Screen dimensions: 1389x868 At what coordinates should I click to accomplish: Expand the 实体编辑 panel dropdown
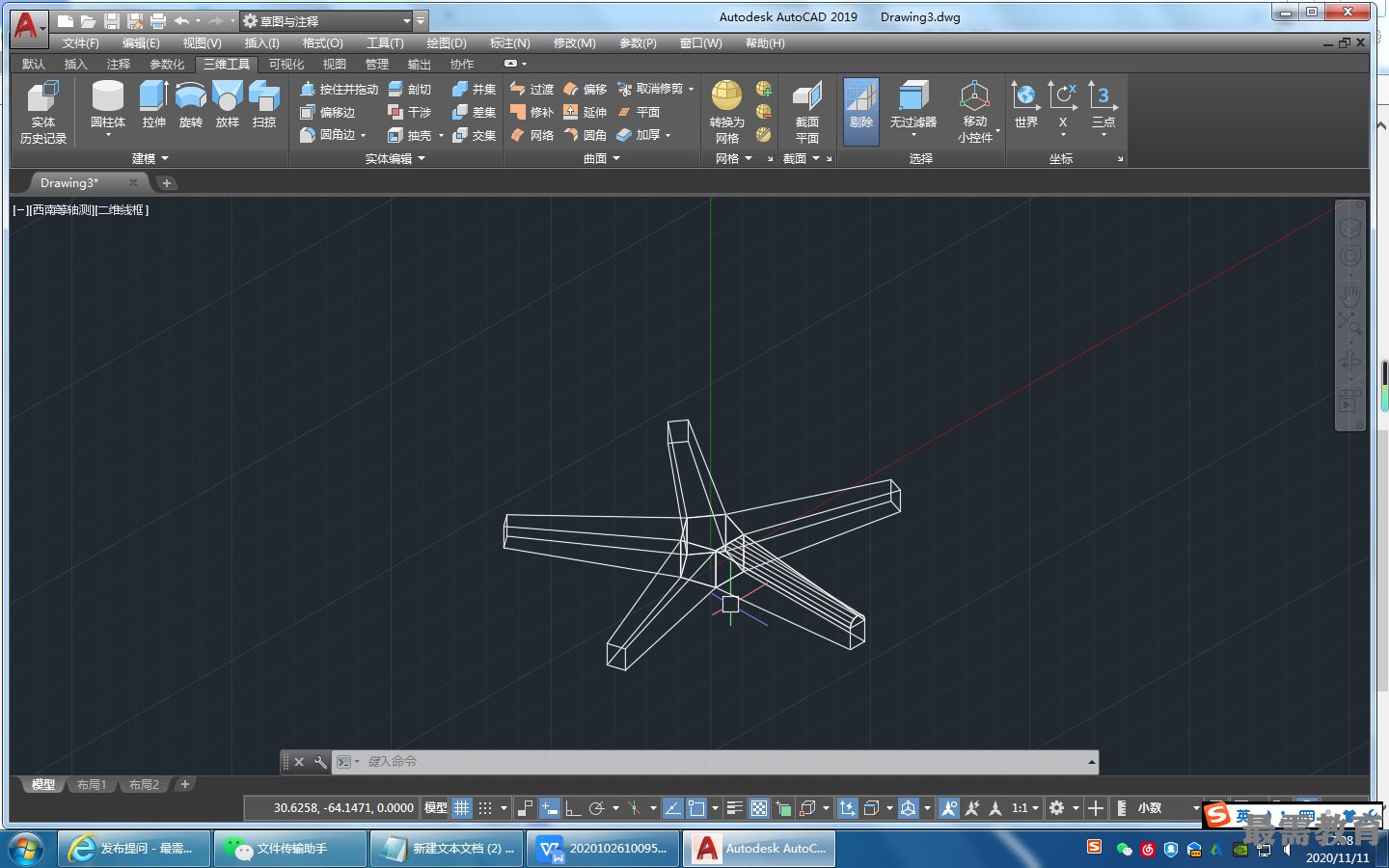point(395,158)
